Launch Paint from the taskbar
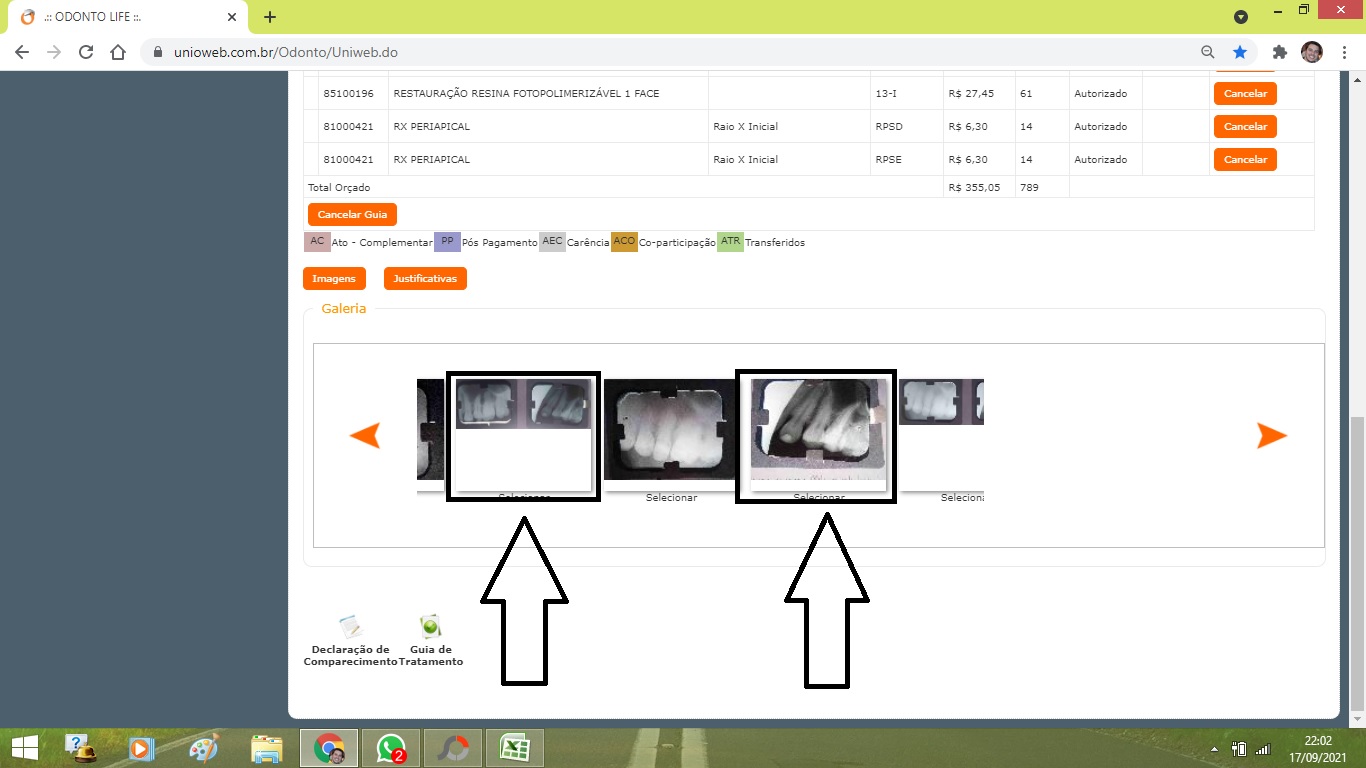 204,748
